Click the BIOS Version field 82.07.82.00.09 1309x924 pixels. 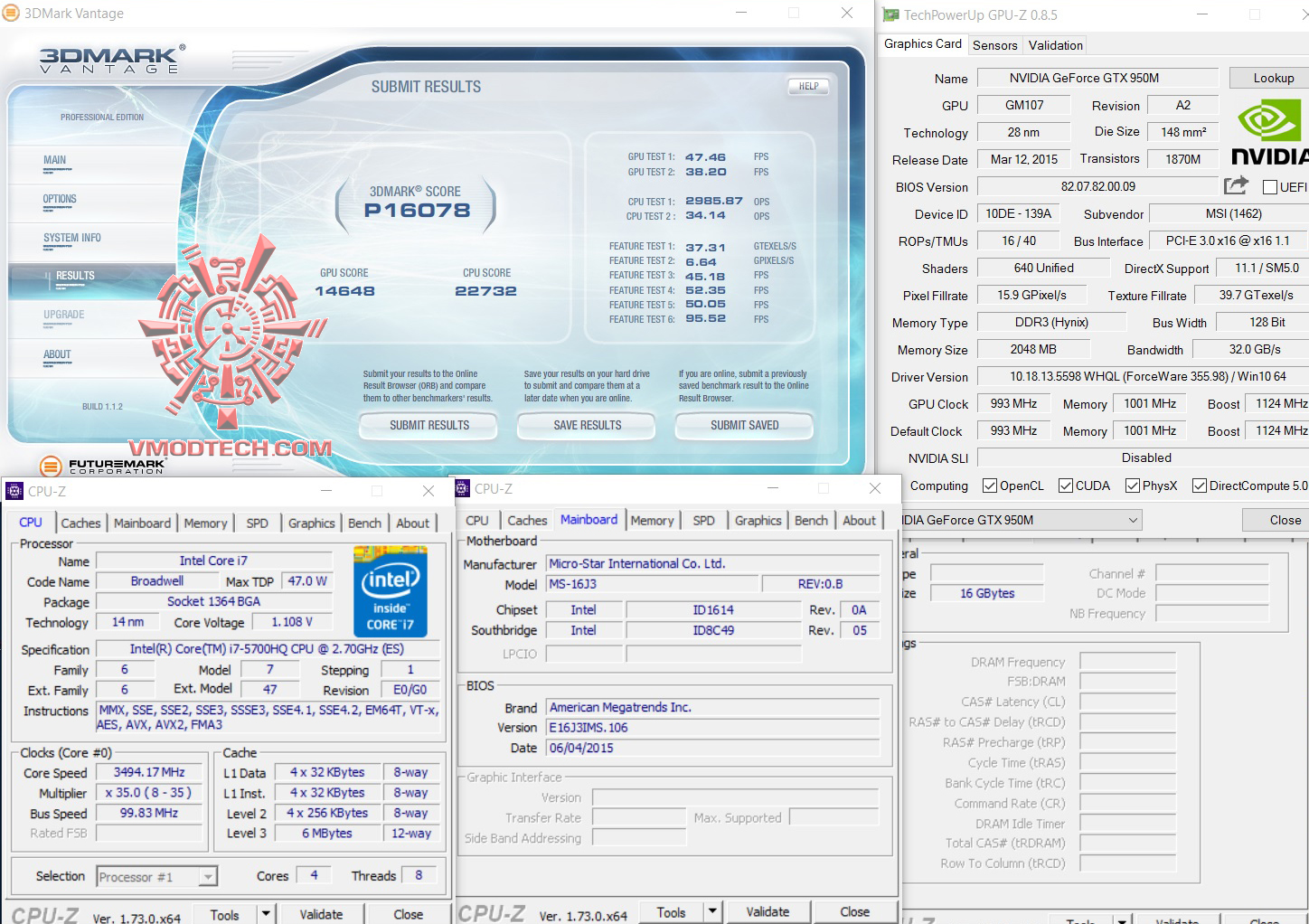click(1097, 186)
